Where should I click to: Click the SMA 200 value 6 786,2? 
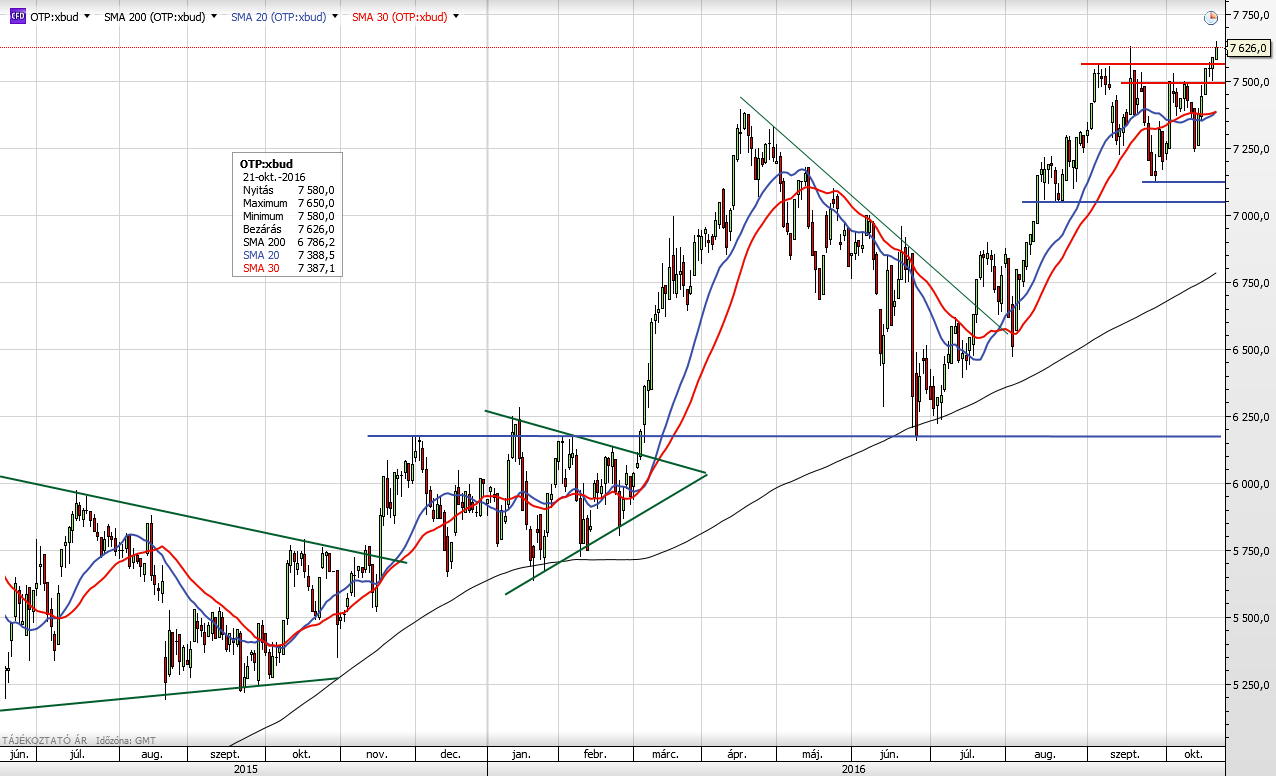tap(315, 242)
